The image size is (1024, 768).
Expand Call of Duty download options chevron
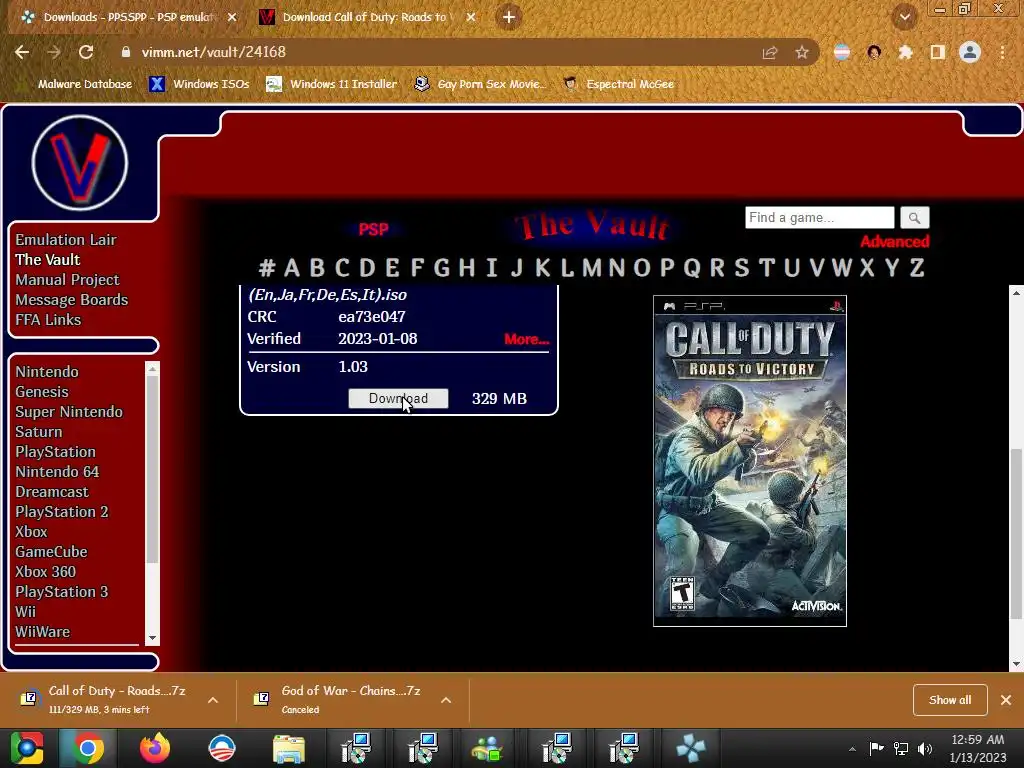(213, 700)
